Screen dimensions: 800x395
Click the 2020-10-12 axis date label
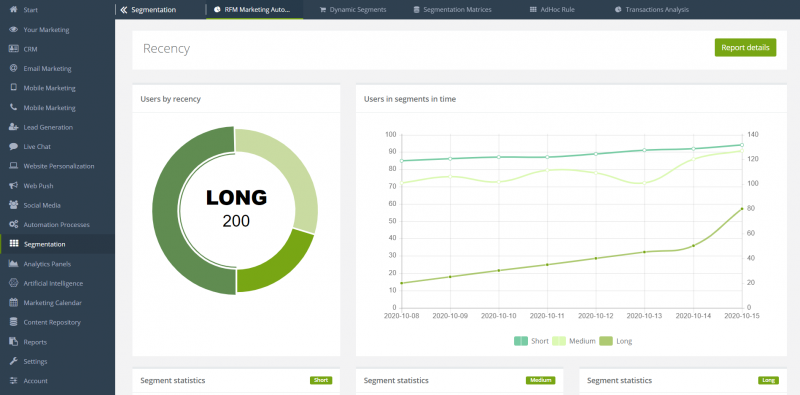pyautogui.click(x=595, y=316)
